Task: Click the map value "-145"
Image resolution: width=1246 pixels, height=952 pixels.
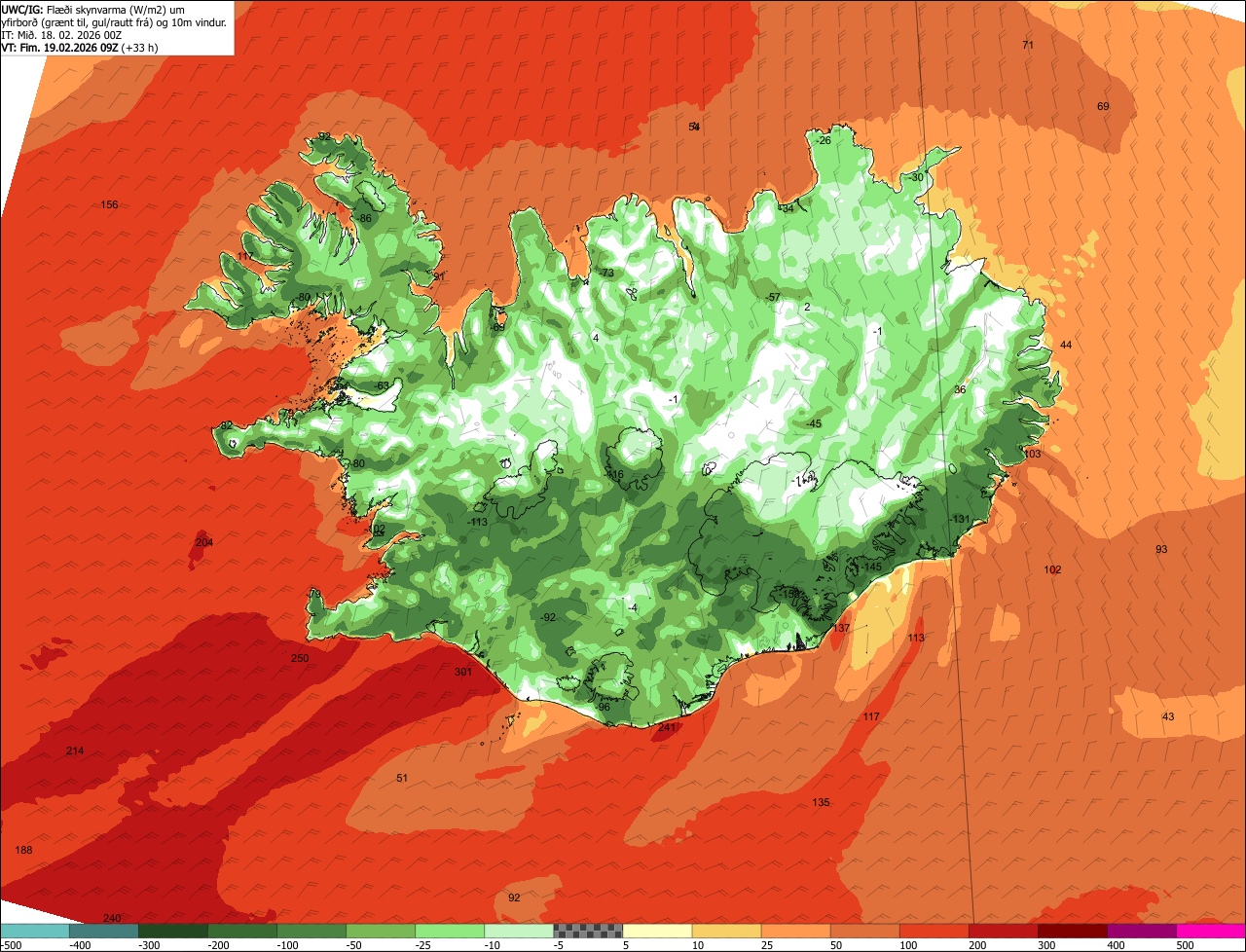Action: 871,567
